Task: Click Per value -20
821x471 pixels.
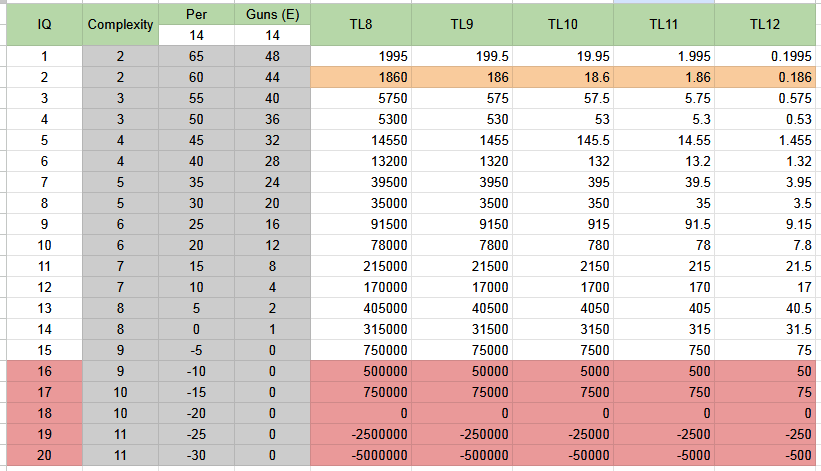Action: (196, 413)
